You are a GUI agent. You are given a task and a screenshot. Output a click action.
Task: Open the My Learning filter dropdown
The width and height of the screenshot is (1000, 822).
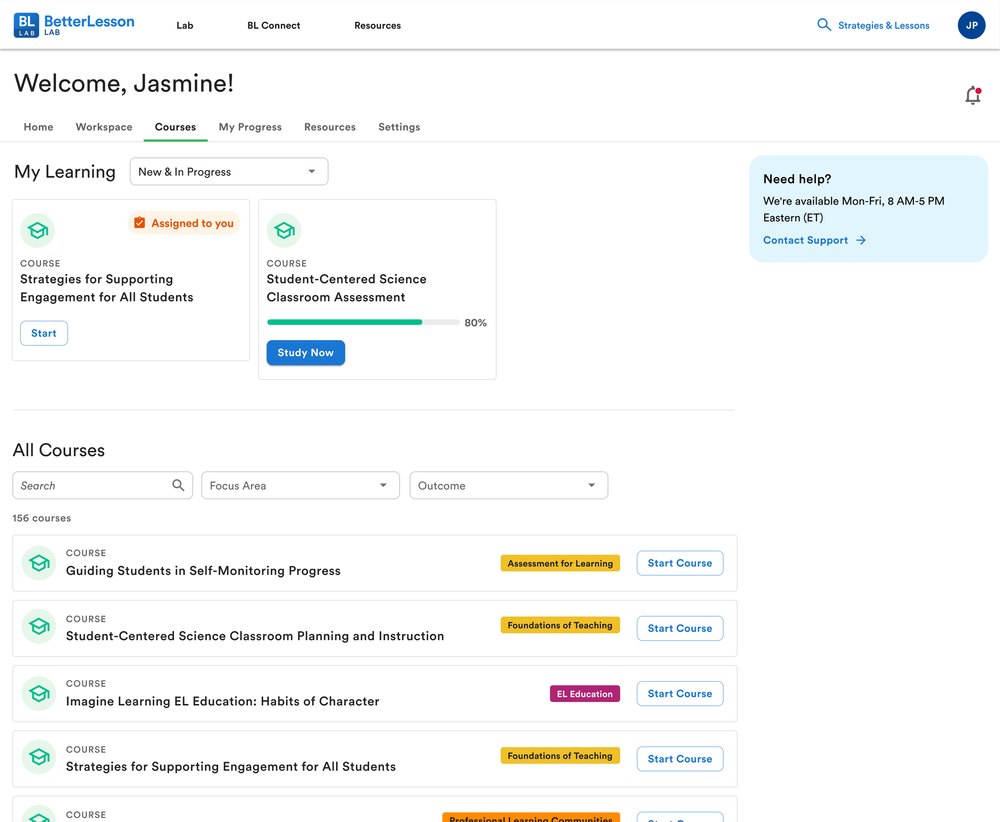click(229, 172)
